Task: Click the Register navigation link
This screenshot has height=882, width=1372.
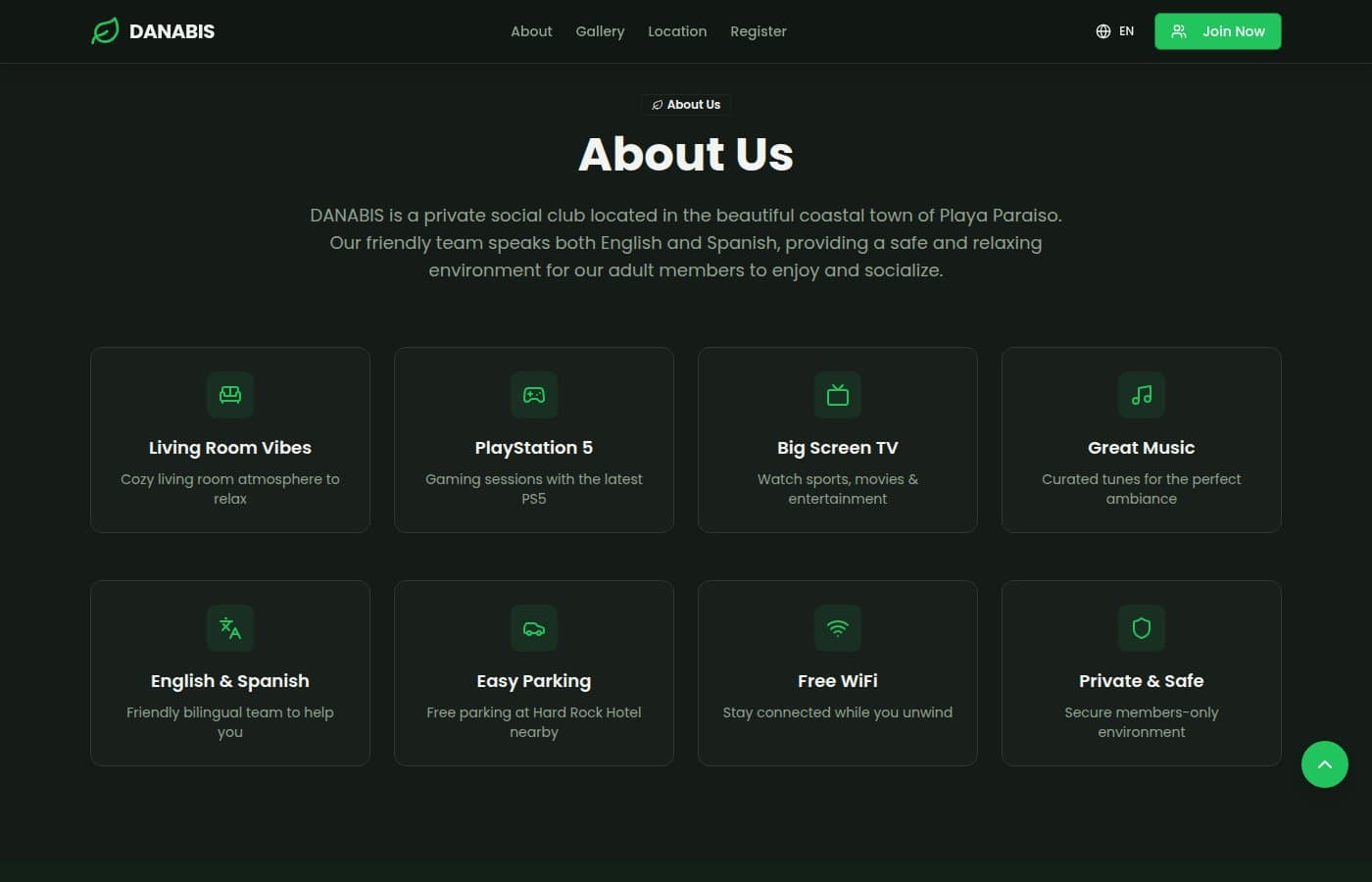Action: tap(758, 30)
